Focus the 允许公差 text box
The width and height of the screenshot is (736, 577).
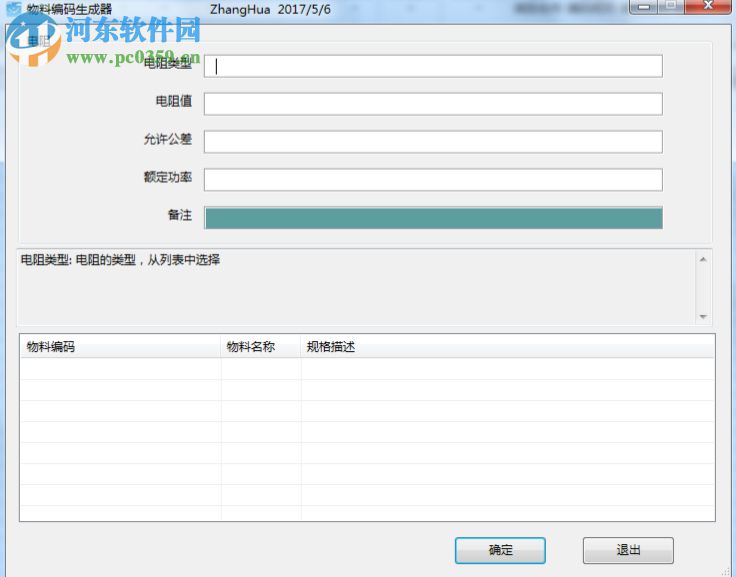click(433, 142)
